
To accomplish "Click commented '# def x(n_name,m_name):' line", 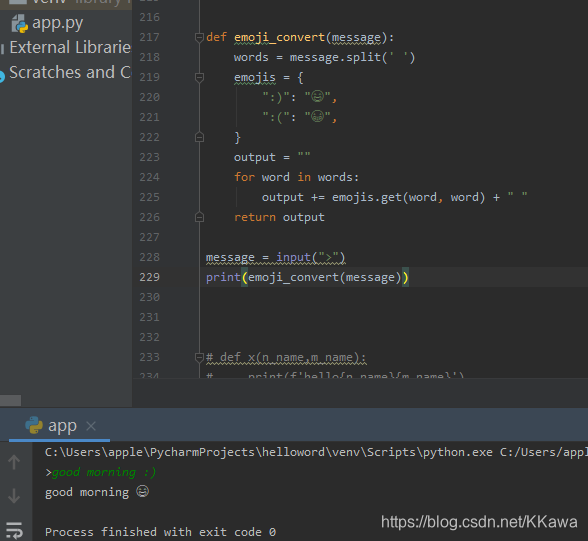I will pyautogui.click(x=286, y=357).
